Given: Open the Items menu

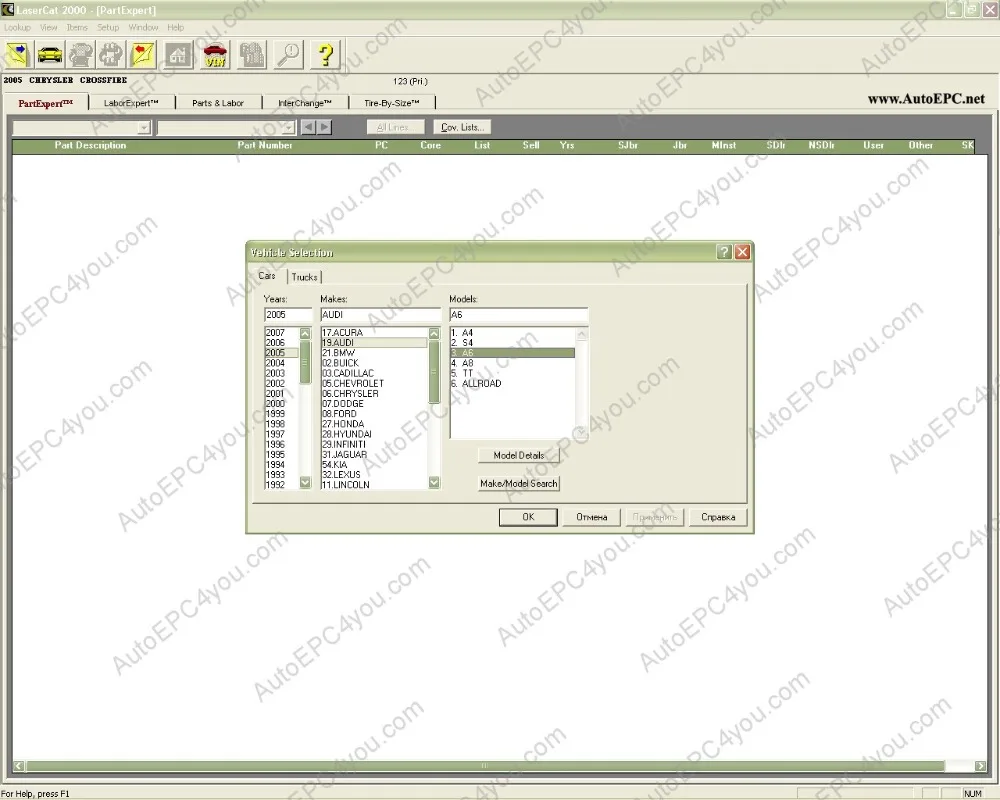Looking at the screenshot, I should click(x=77, y=27).
